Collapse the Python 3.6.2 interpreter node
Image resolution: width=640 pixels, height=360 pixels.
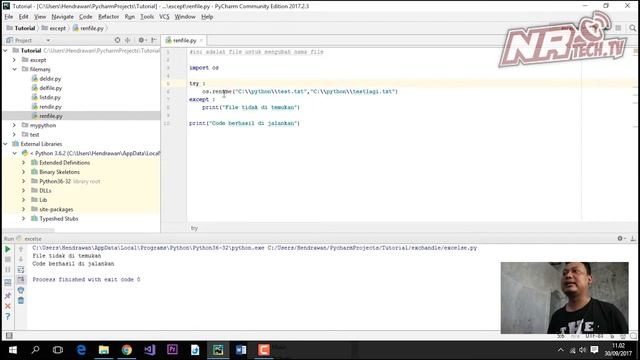coord(15,153)
